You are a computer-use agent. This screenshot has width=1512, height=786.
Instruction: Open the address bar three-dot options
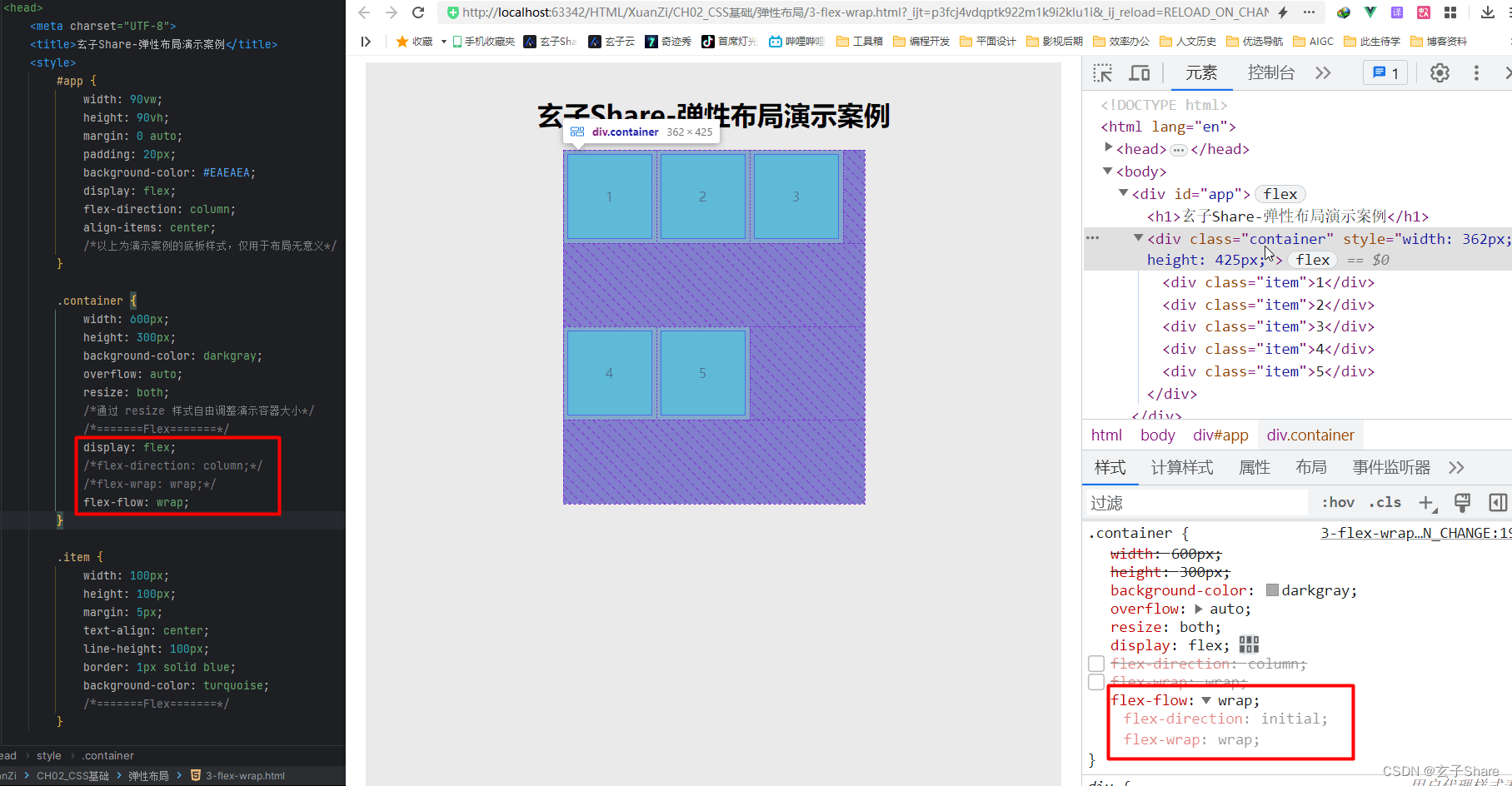1309,12
